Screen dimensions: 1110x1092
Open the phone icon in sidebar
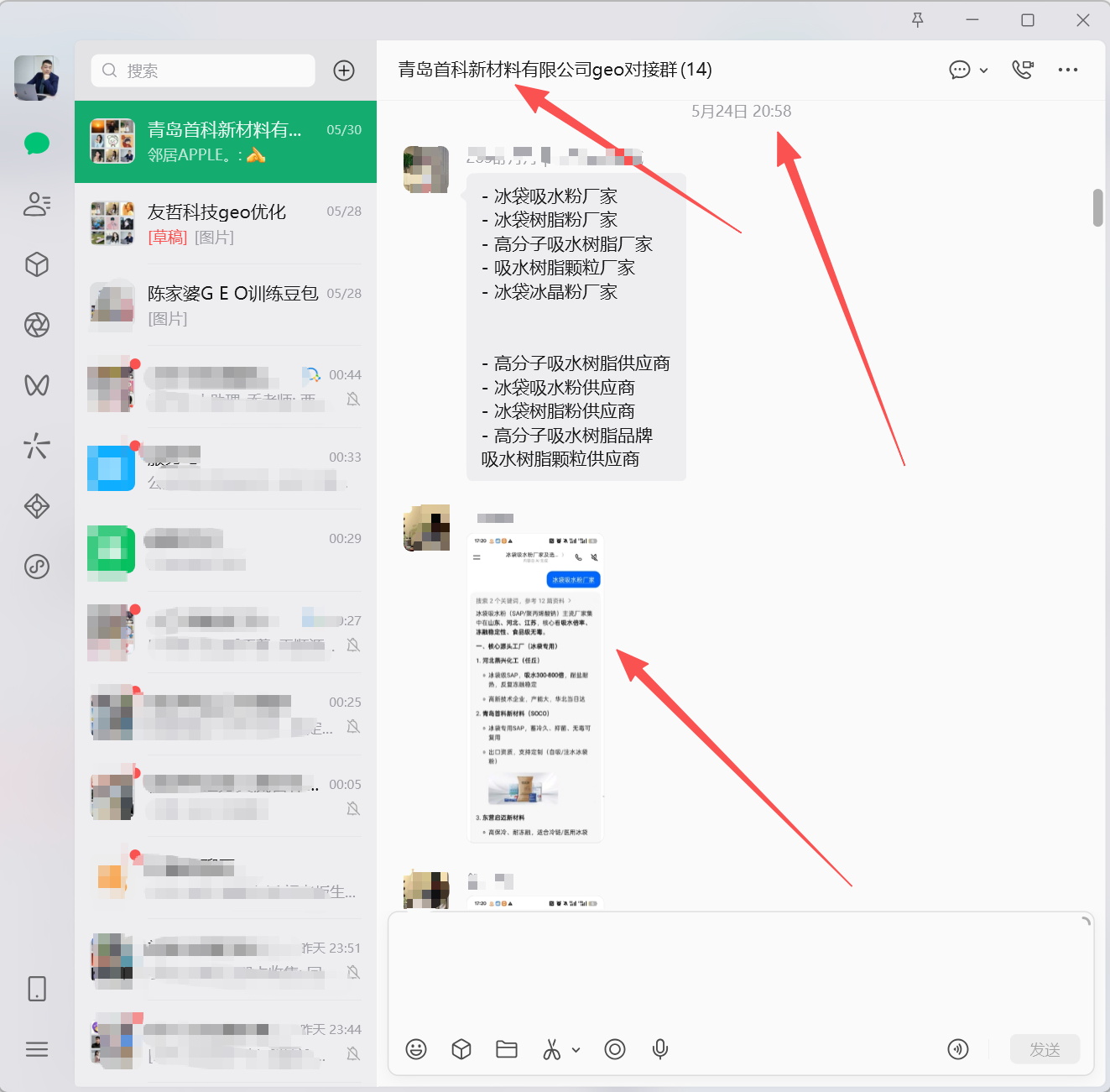[x=37, y=989]
